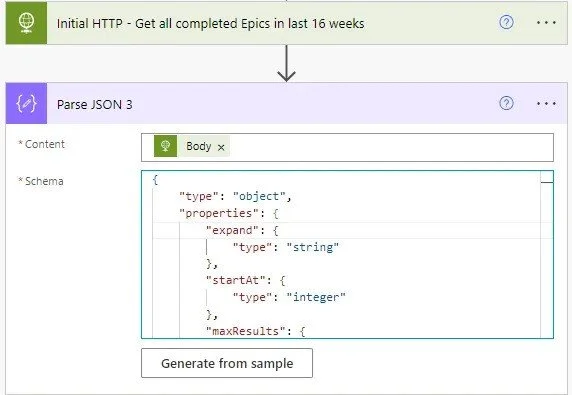Place cursor on "expand" line in schema
This screenshot has width=572, height=395.
pos(242,231)
